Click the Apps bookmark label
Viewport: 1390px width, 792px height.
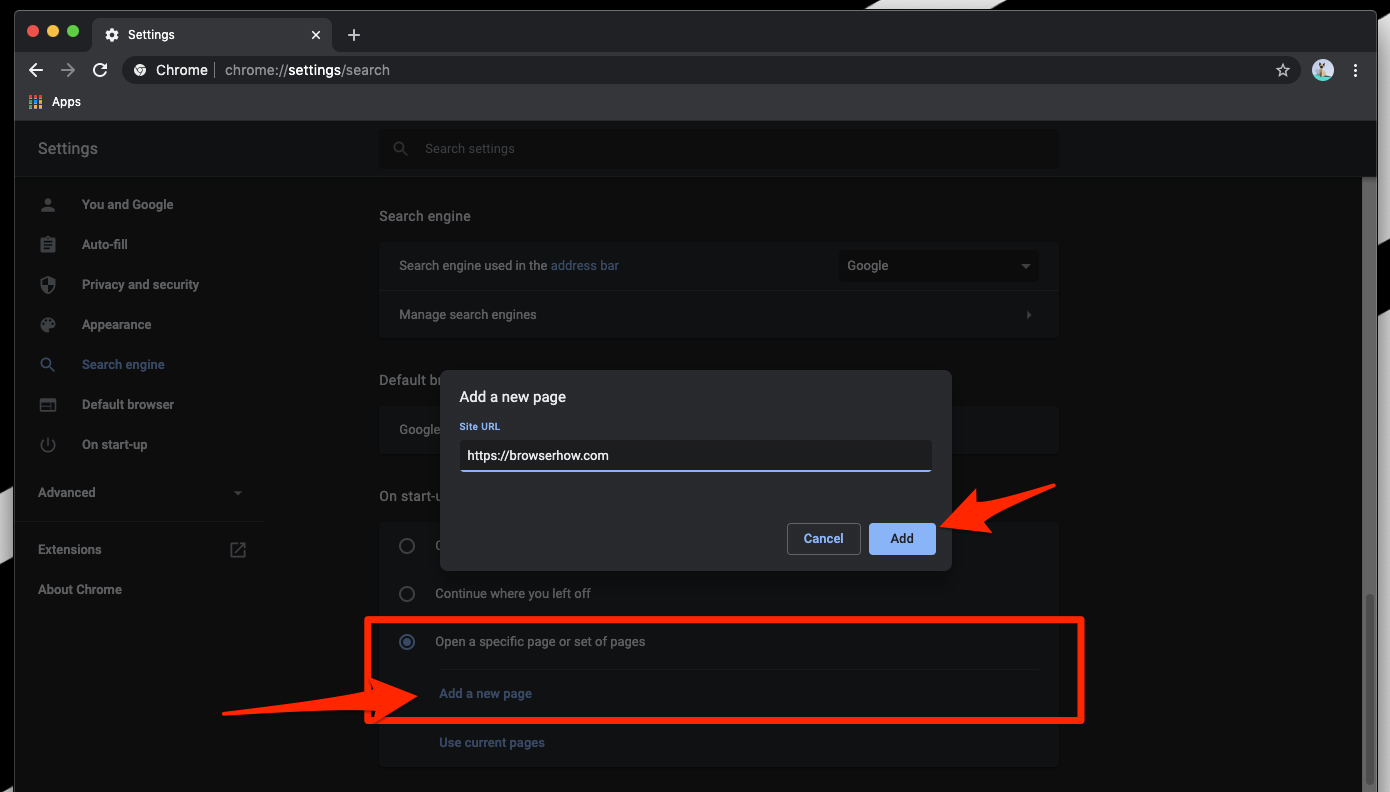click(66, 102)
